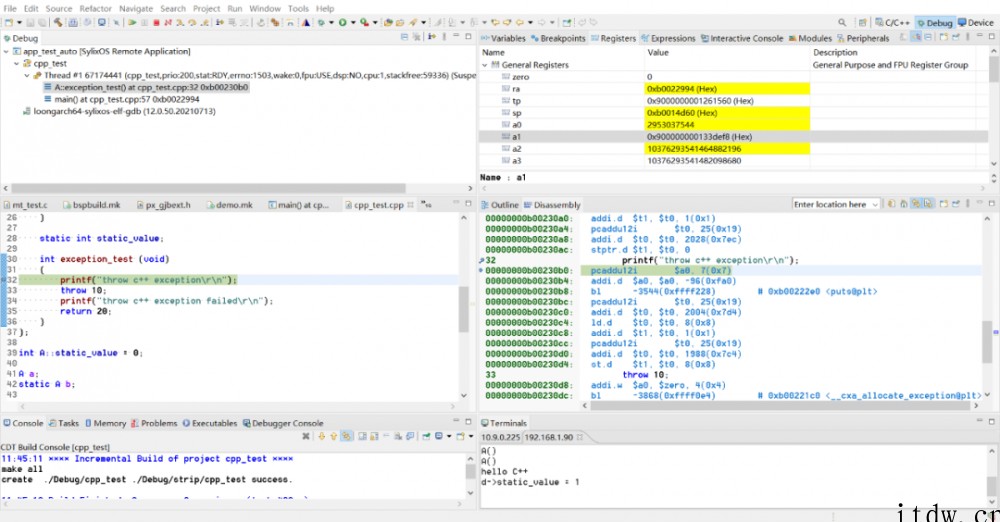
Task: Click the Display Selected Console icon
Action: (x=439, y=436)
